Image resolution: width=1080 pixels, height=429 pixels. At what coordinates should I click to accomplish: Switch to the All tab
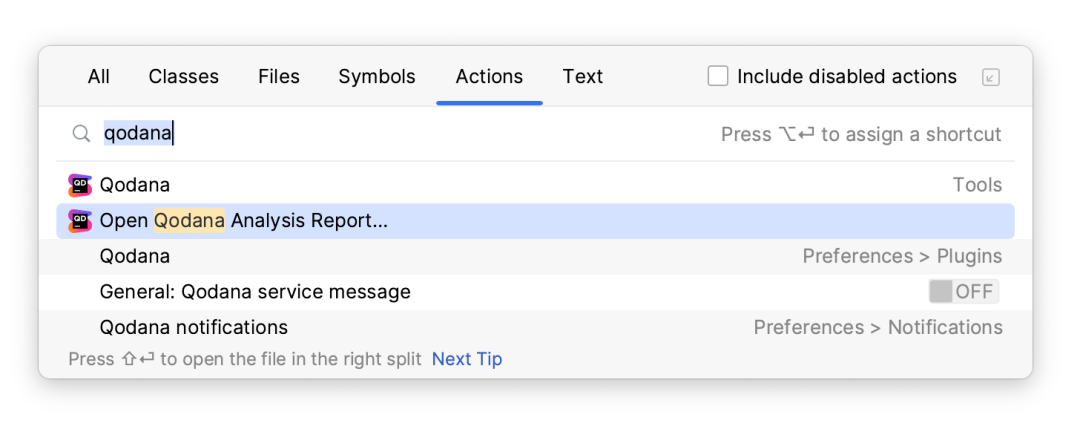[x=98, y=76]
